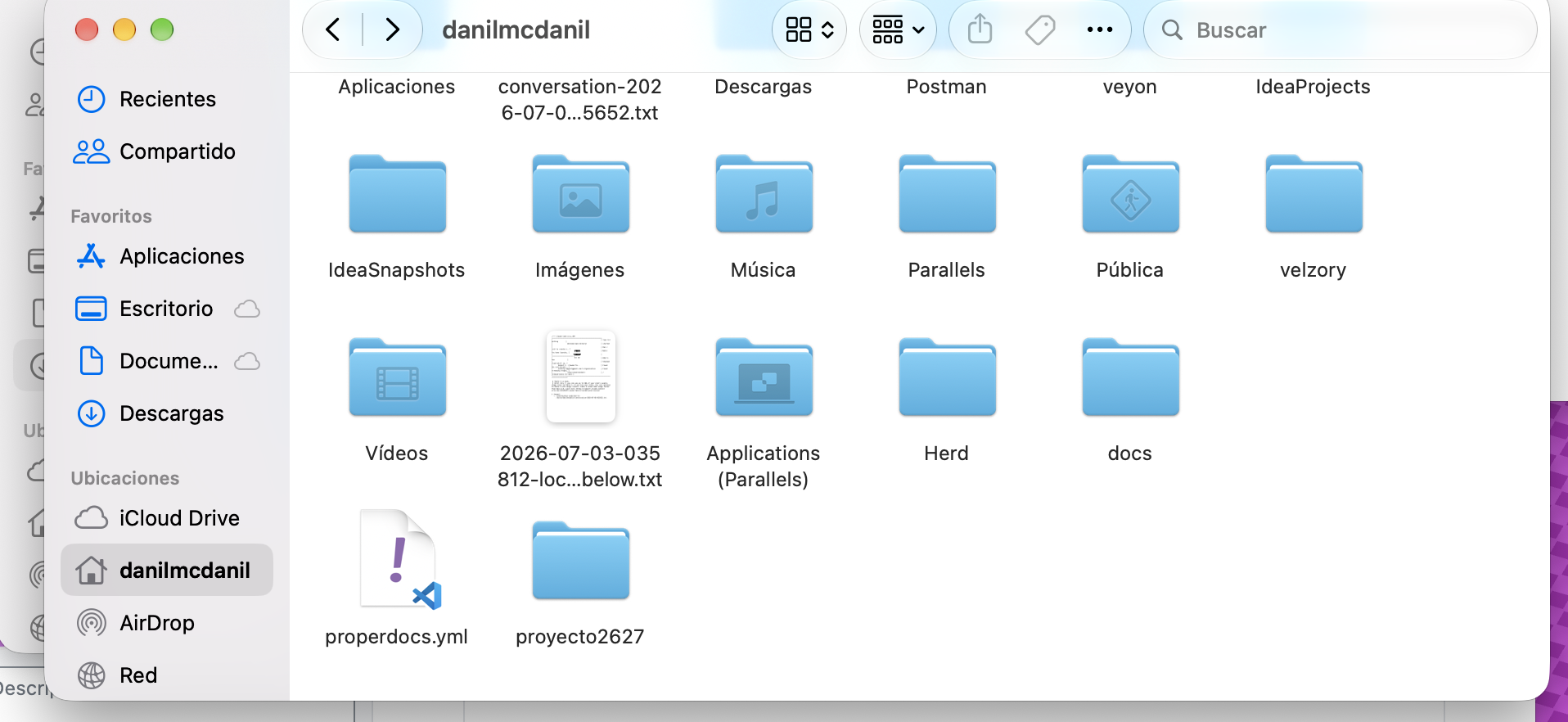Open Aplicaciones in sidebar Favoritos
The height and width of the screenshot is (722, 1568).
click(x=167, y=256)
